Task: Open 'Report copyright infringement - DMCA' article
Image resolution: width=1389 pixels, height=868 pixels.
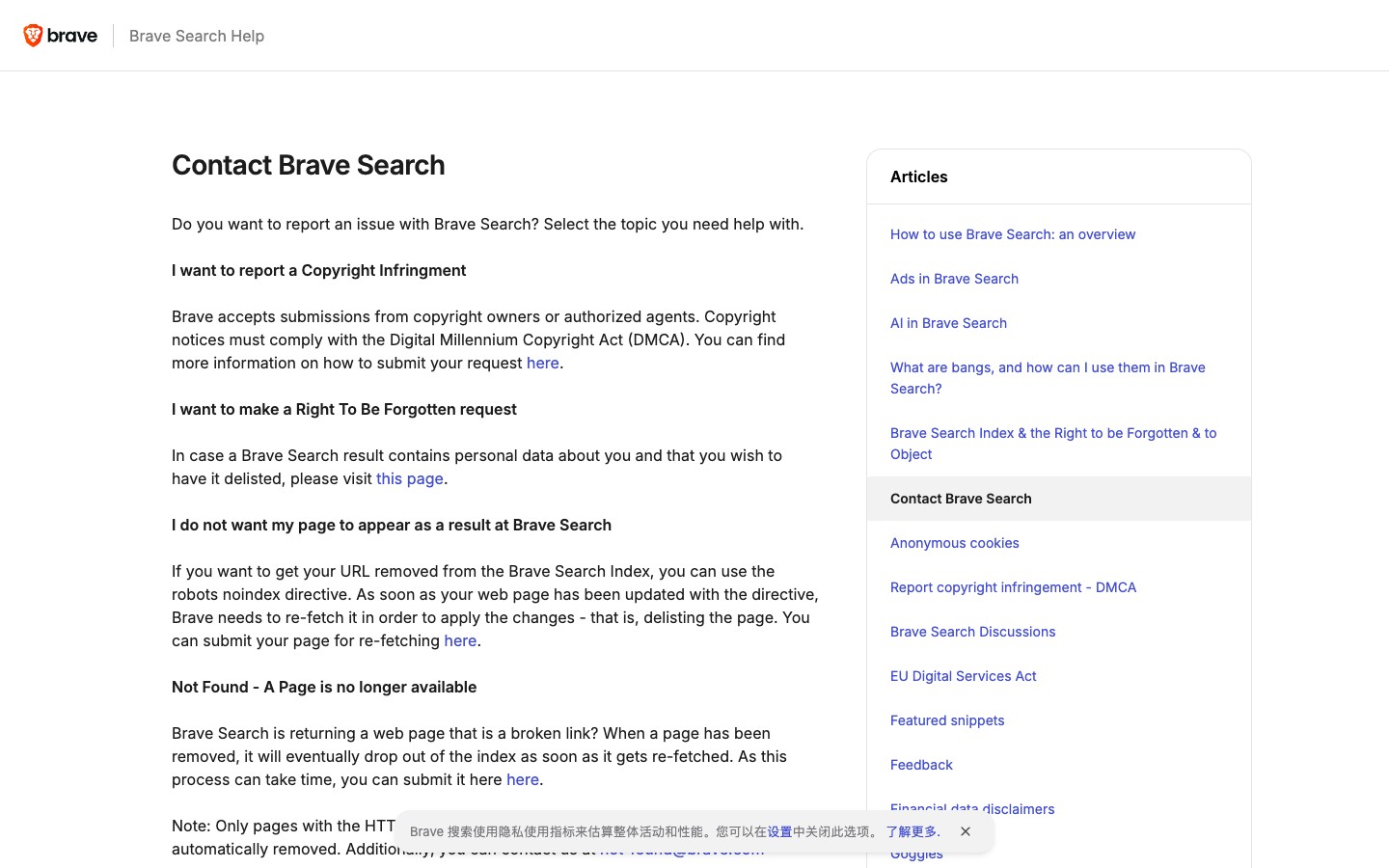Action: click(x=1013, y=587)
